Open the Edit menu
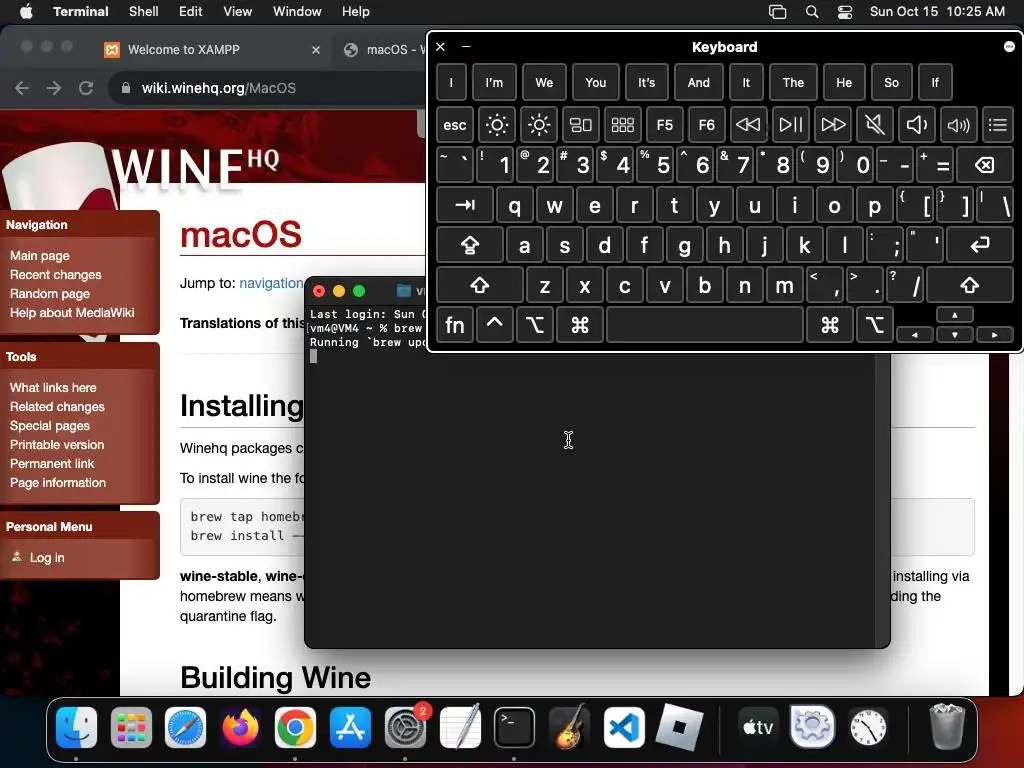The height and width of the screenshot is (768, 1024). (x=190, y=11)
